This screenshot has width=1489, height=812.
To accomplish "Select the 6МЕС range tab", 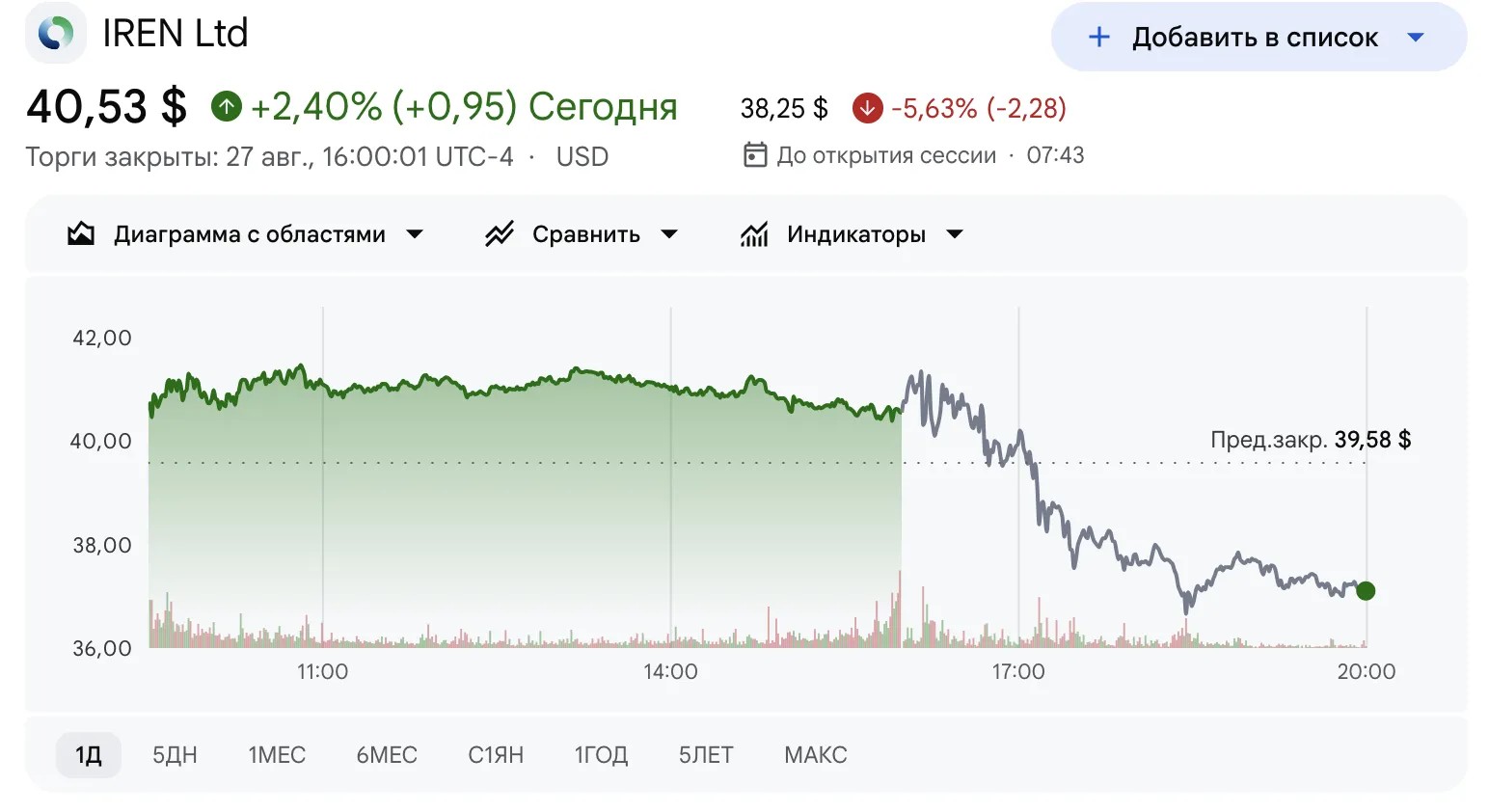I will coord(387,755).
